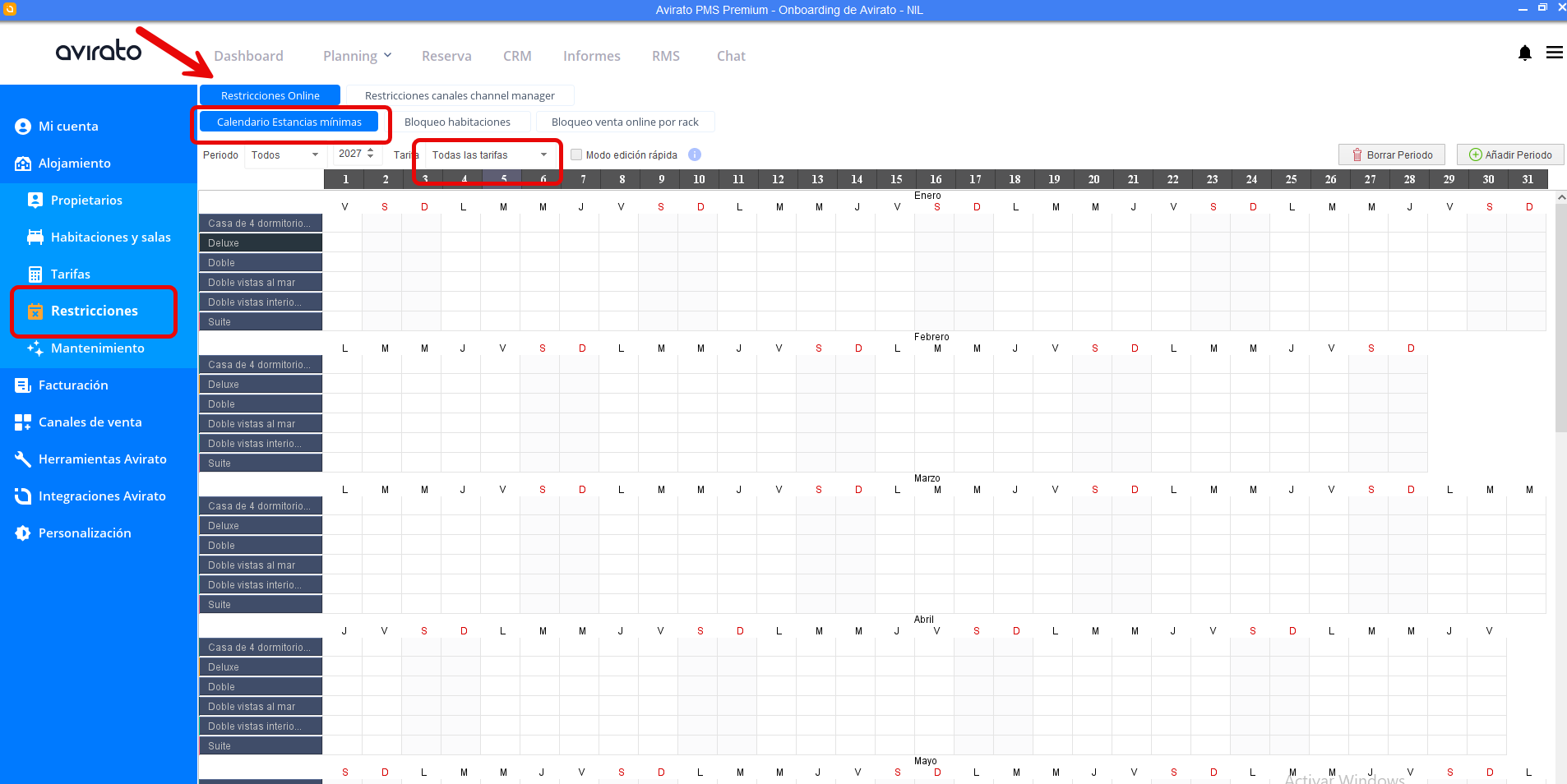Go to the Reserva section
Image resolution: width=1567 pixels, height=784 pixels.
(446, 56)
